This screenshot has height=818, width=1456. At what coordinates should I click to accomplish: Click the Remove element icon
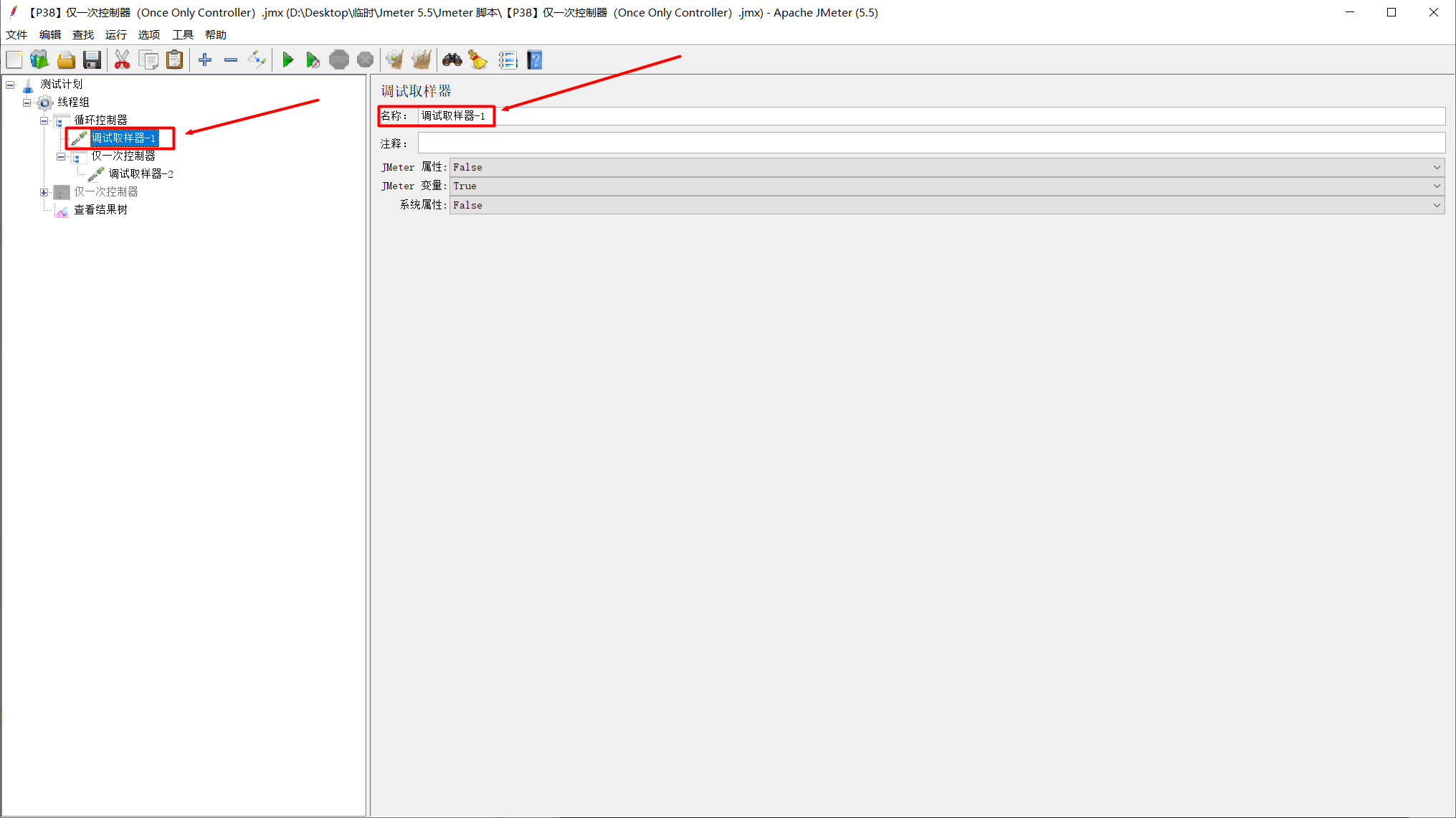coord(231,61)
